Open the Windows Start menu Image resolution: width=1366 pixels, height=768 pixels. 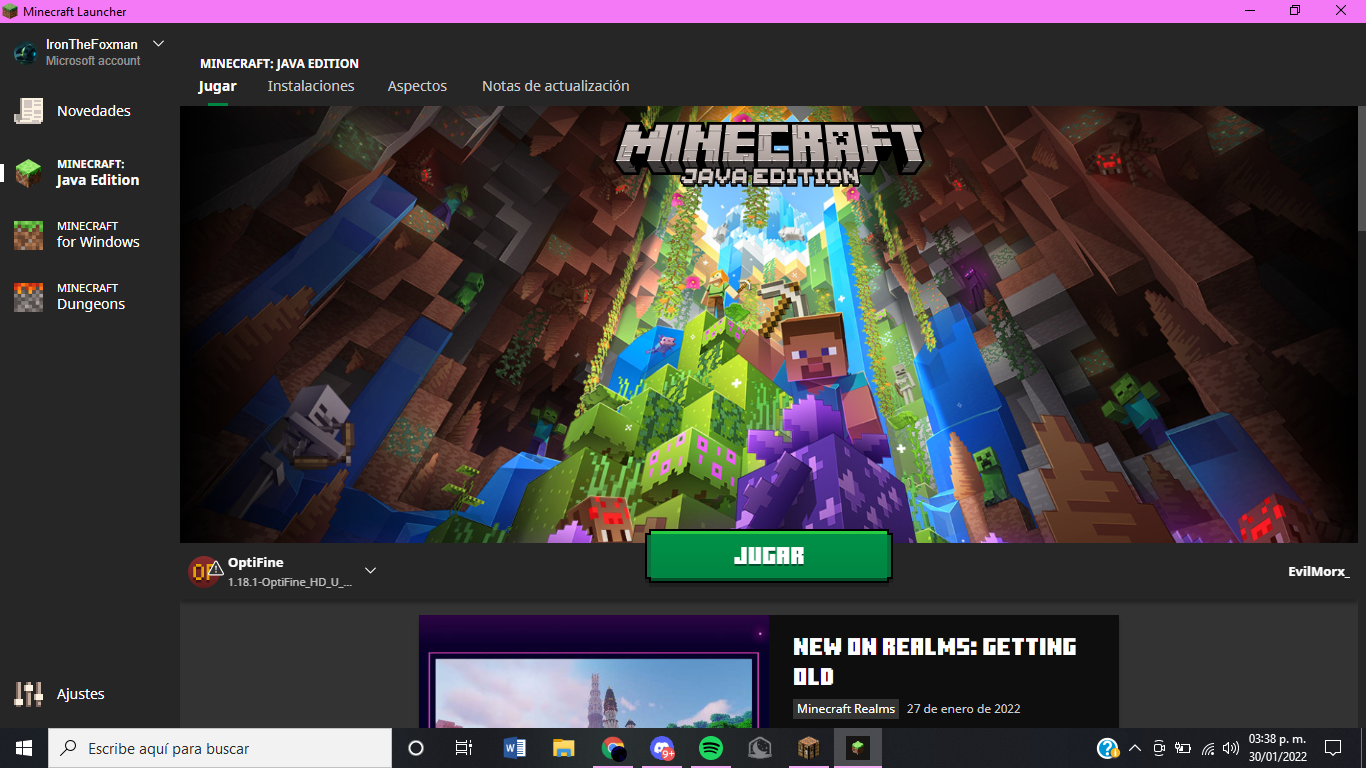[24, 748]
